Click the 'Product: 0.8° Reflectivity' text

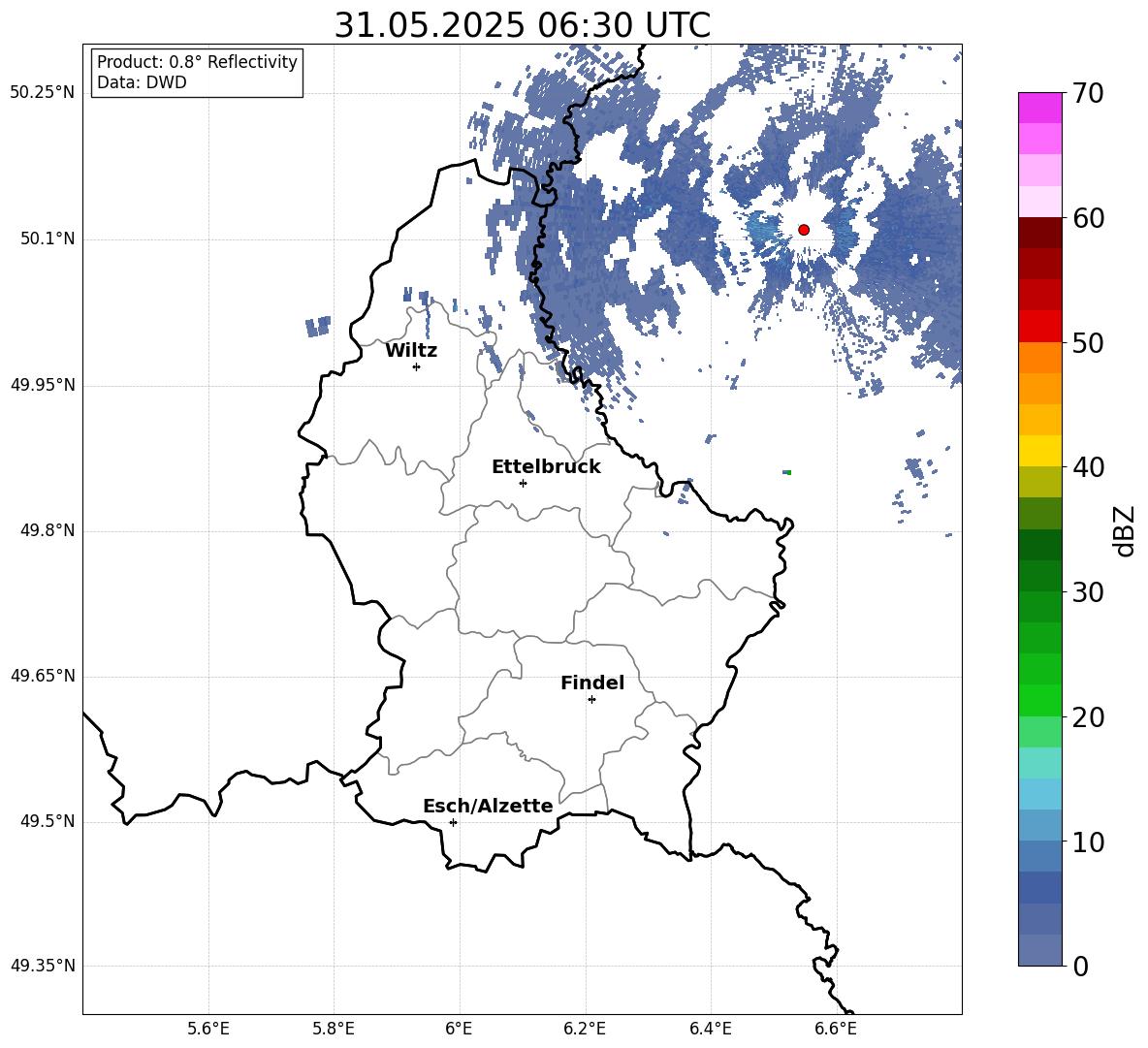click(197, 62)
